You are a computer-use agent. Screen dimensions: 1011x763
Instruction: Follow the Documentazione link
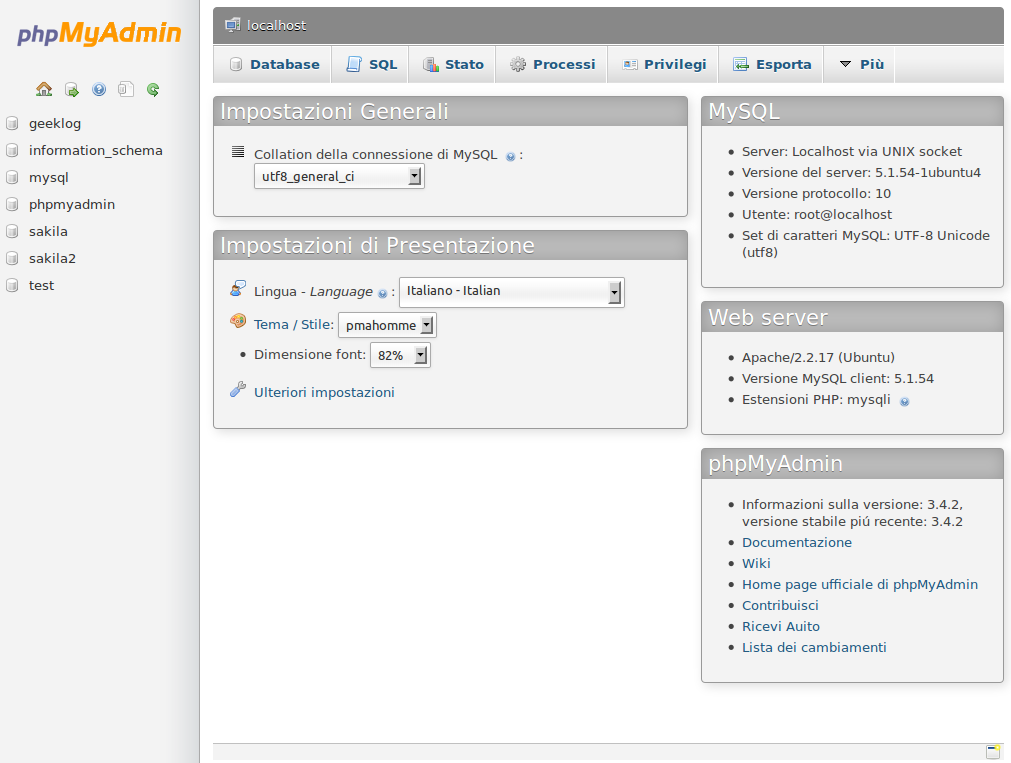[796, 542]
